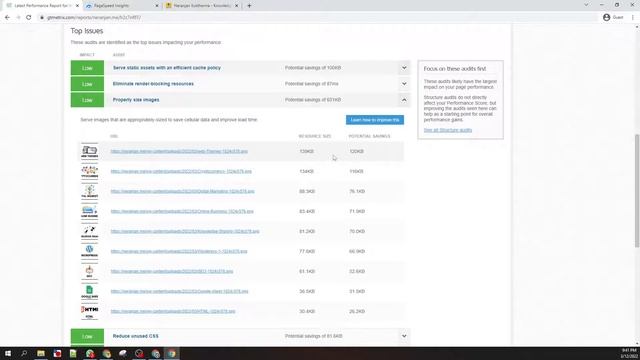640x360 pixels.
Task: Open File Explorer from the taskbar
Action: pos(41,353)
